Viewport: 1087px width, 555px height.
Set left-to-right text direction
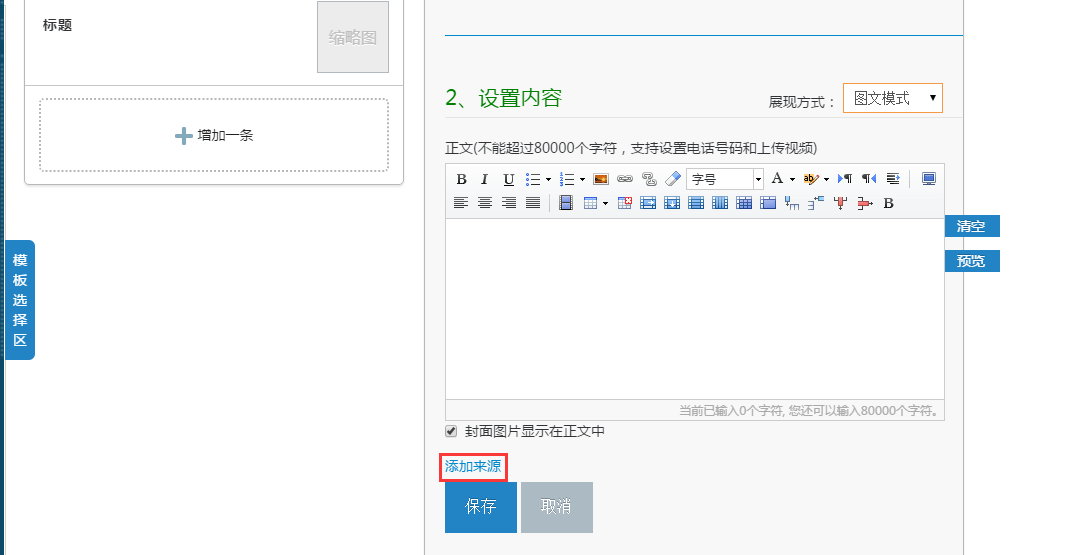[845, 179]
